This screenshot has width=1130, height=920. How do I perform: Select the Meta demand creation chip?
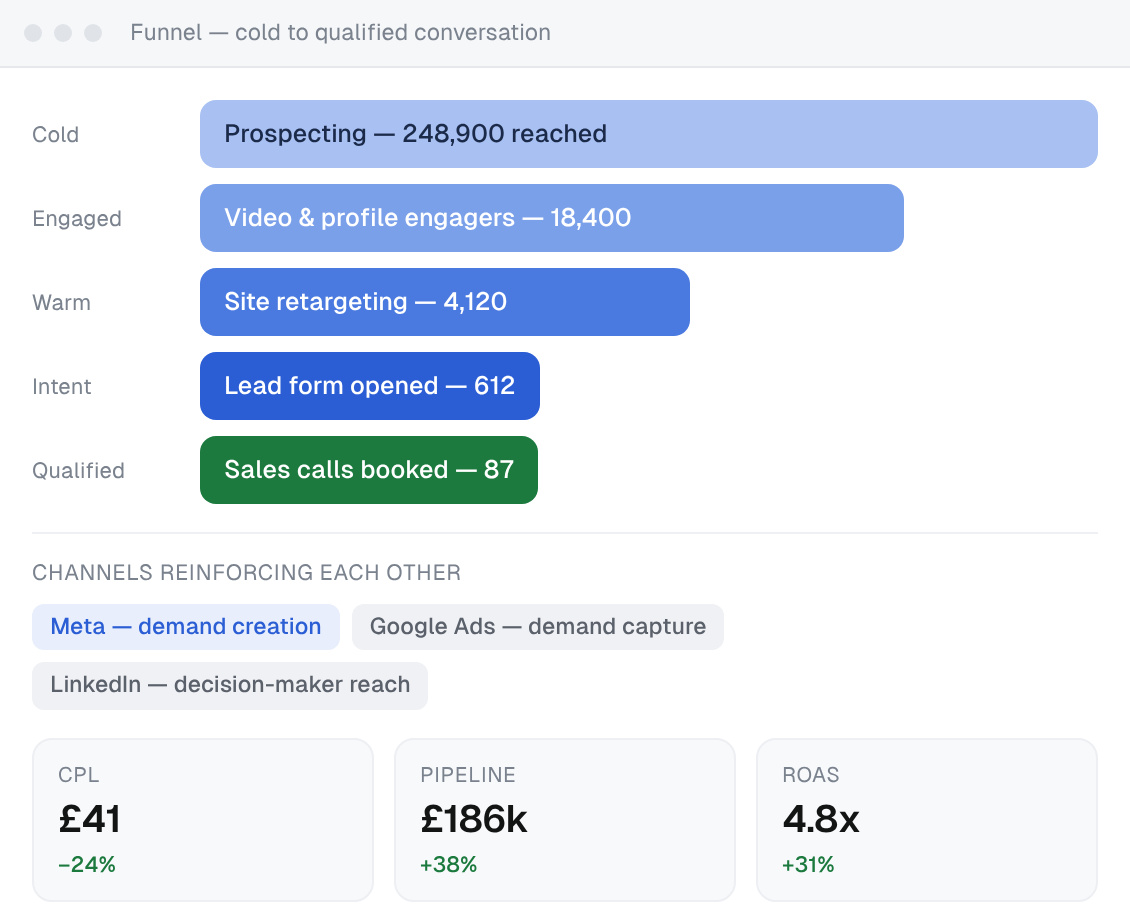186,627
